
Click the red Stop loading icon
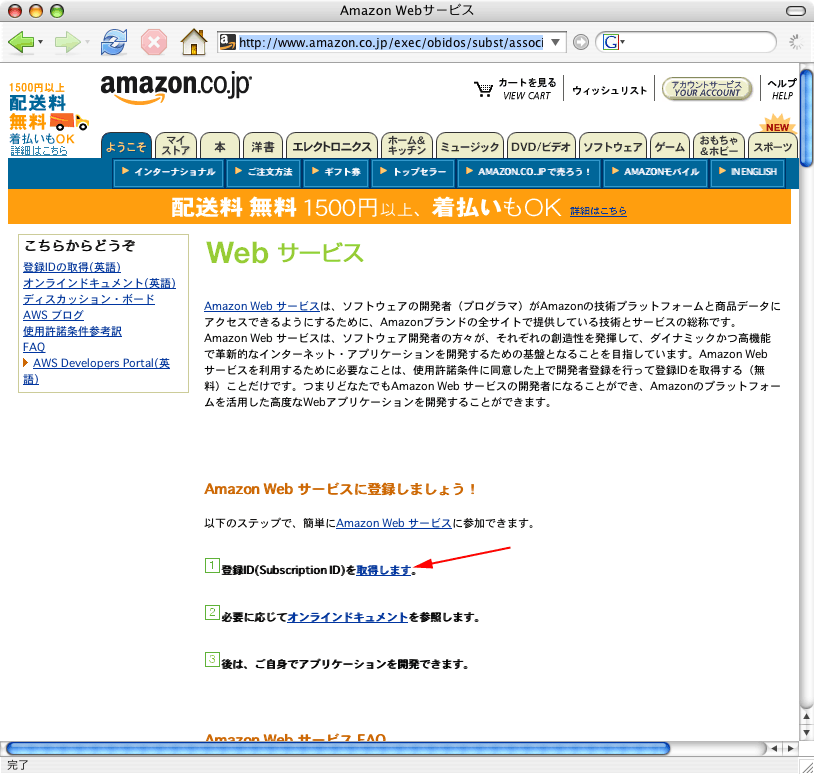(x=154, y=42)
